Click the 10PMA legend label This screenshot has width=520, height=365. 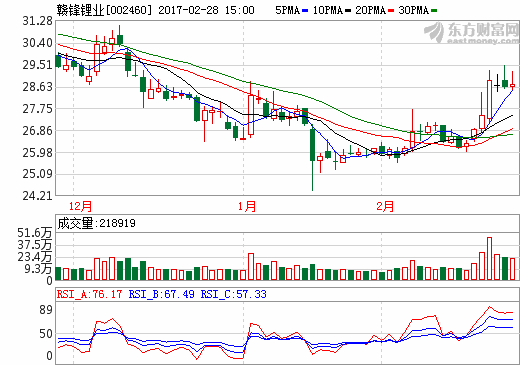(x=328, y=10)
